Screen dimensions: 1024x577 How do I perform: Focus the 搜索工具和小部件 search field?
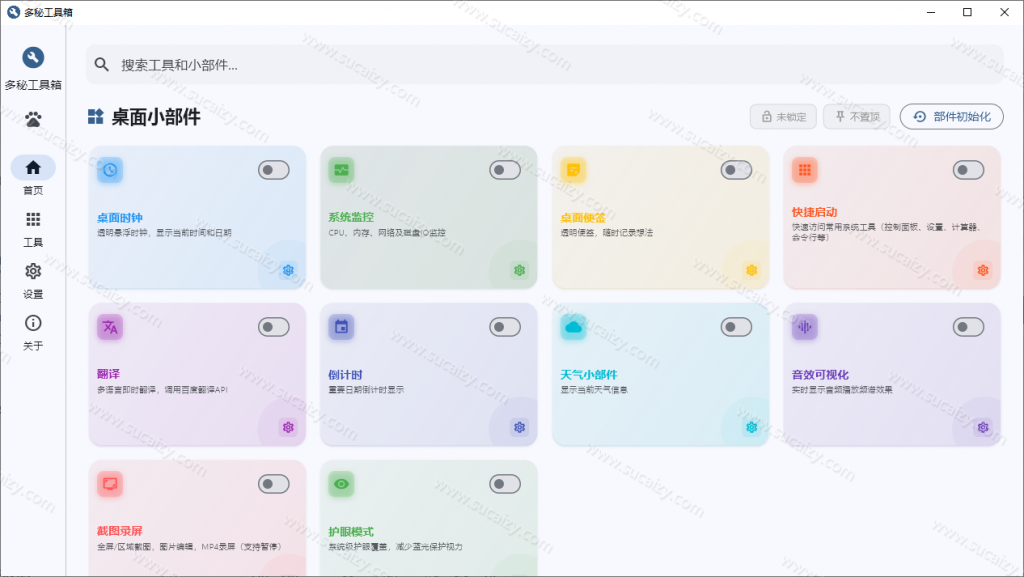(x=545, y=65)
